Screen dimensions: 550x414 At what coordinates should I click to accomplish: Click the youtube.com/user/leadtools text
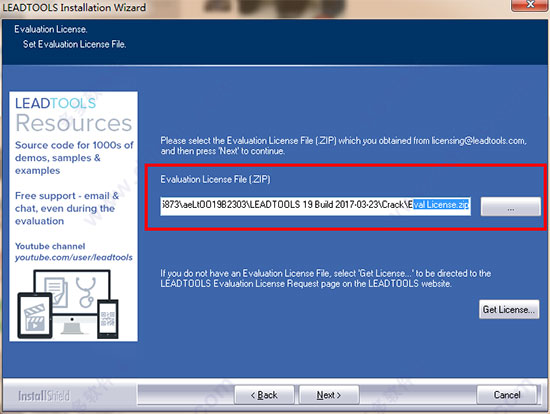click(74, 258)
